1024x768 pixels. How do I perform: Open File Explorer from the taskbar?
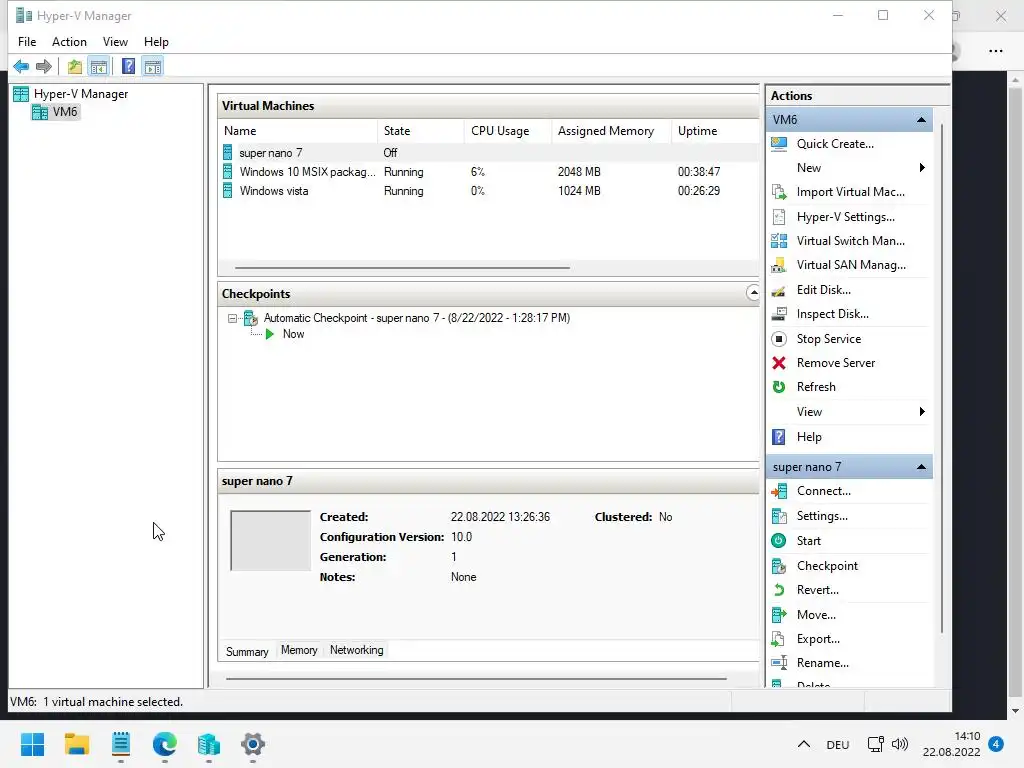point(77,744)
